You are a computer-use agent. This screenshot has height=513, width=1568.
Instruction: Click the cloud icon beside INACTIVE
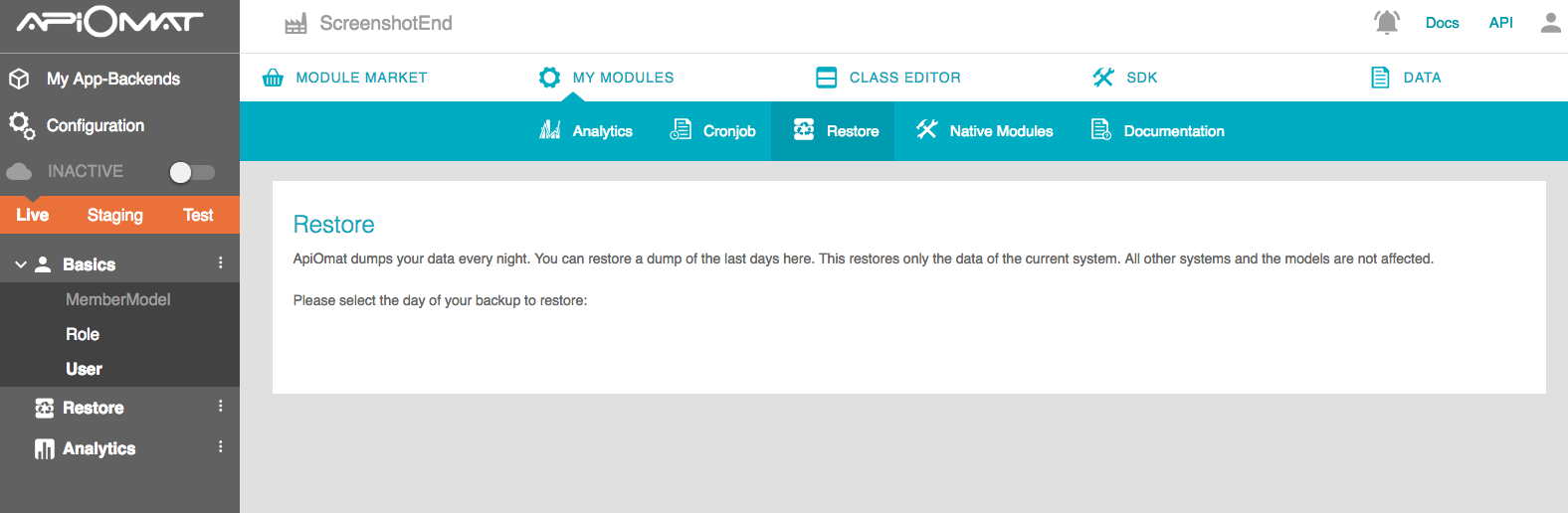click(19, 172)
